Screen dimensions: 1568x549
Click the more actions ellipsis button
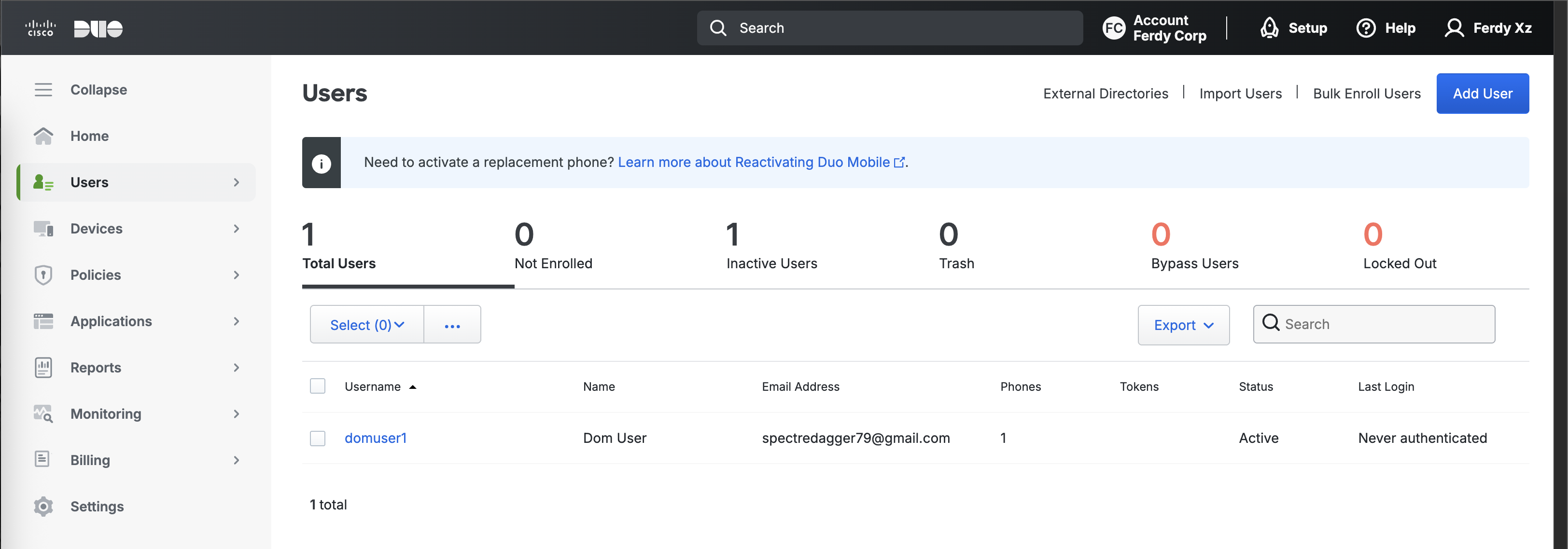pos(452,325)
